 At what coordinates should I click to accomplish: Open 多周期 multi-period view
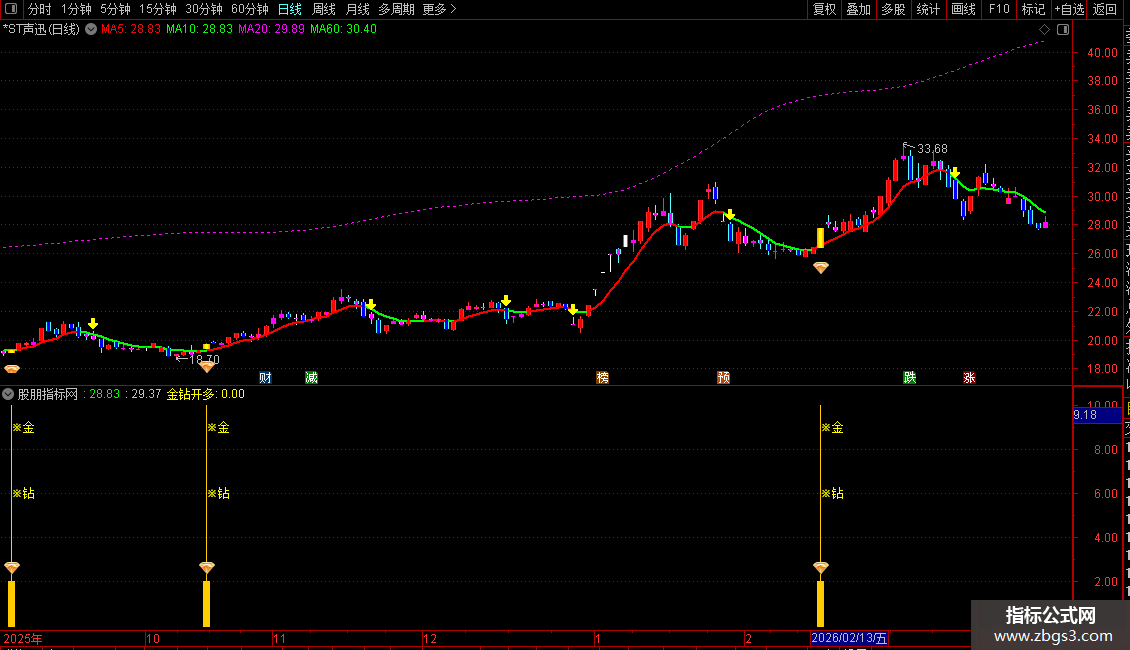(396, 9)
